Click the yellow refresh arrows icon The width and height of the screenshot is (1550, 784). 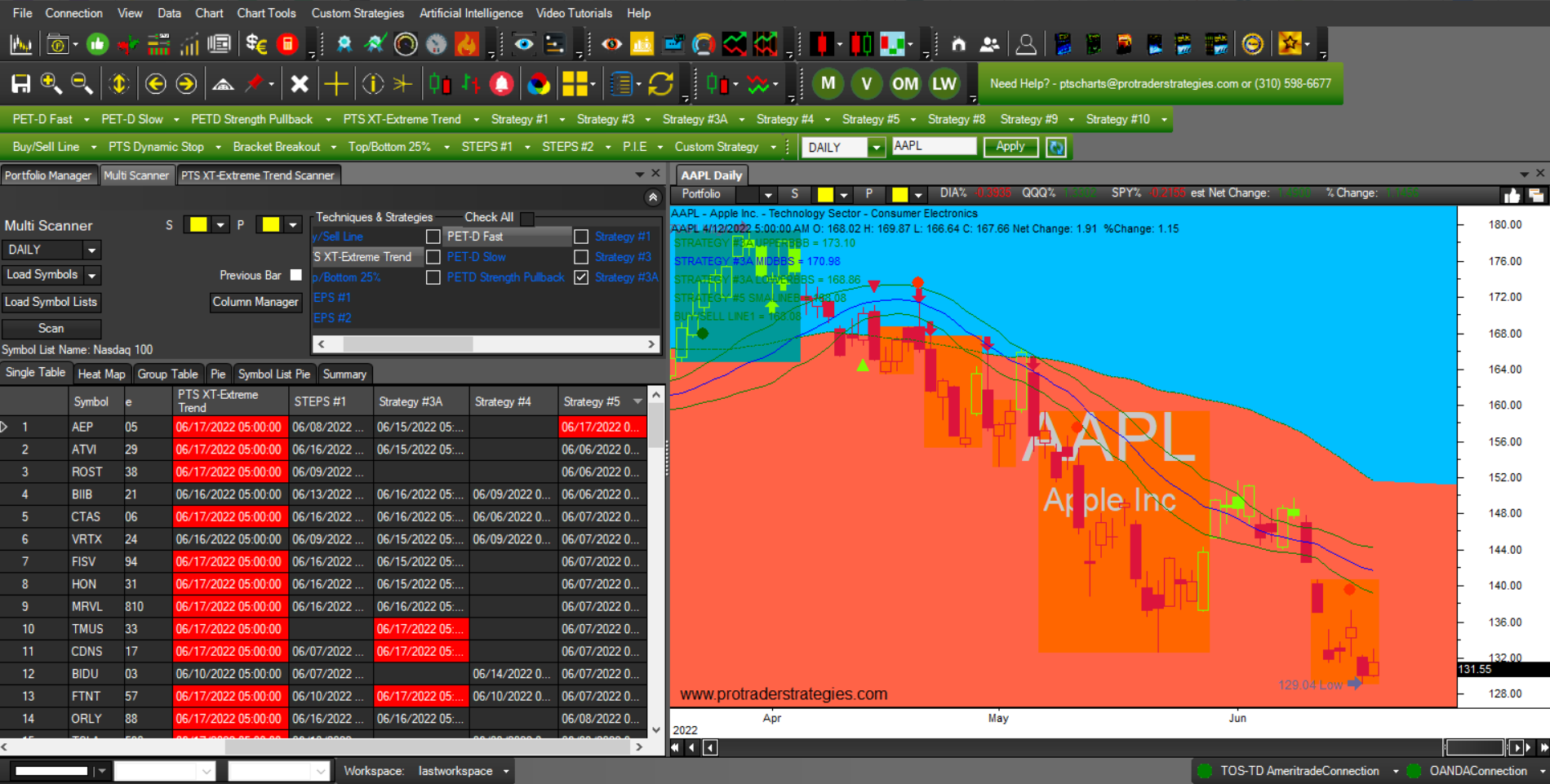[660, 84]
